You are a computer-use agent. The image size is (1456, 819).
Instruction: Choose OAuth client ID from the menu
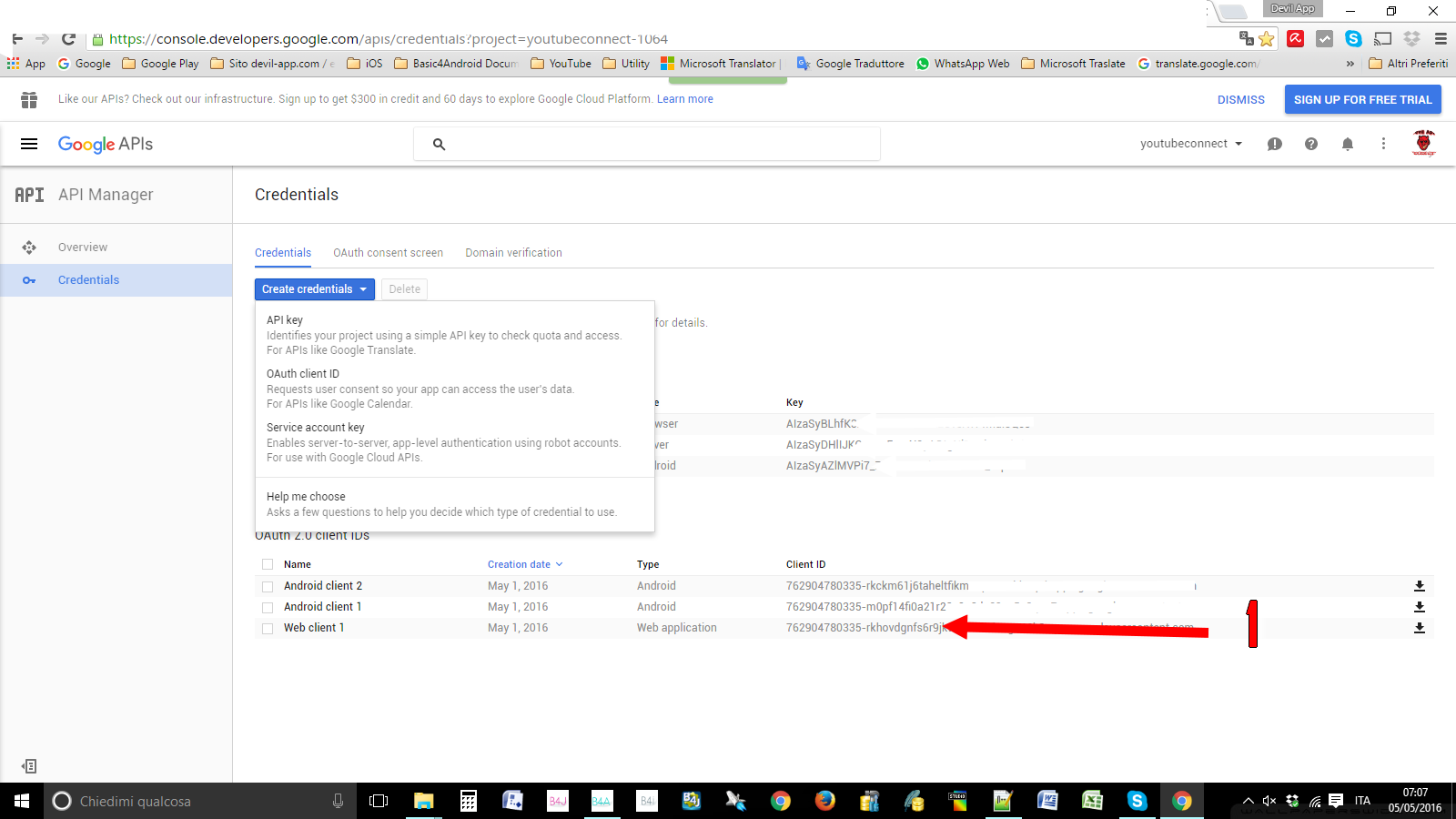[455, 389]
